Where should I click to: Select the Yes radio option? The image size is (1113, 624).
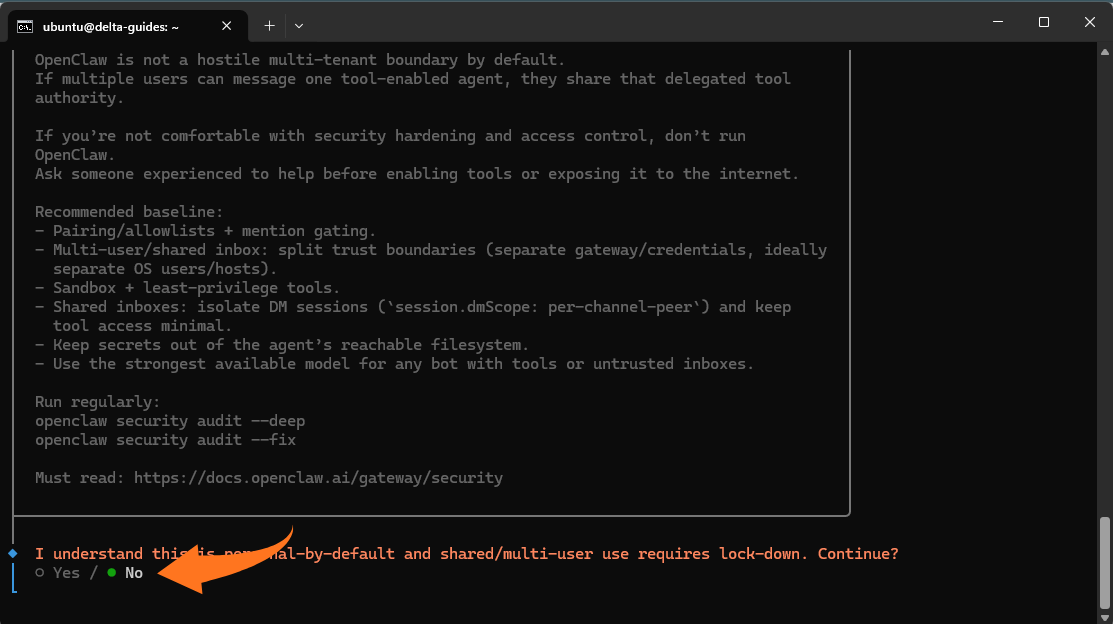[x=40, y=573]
